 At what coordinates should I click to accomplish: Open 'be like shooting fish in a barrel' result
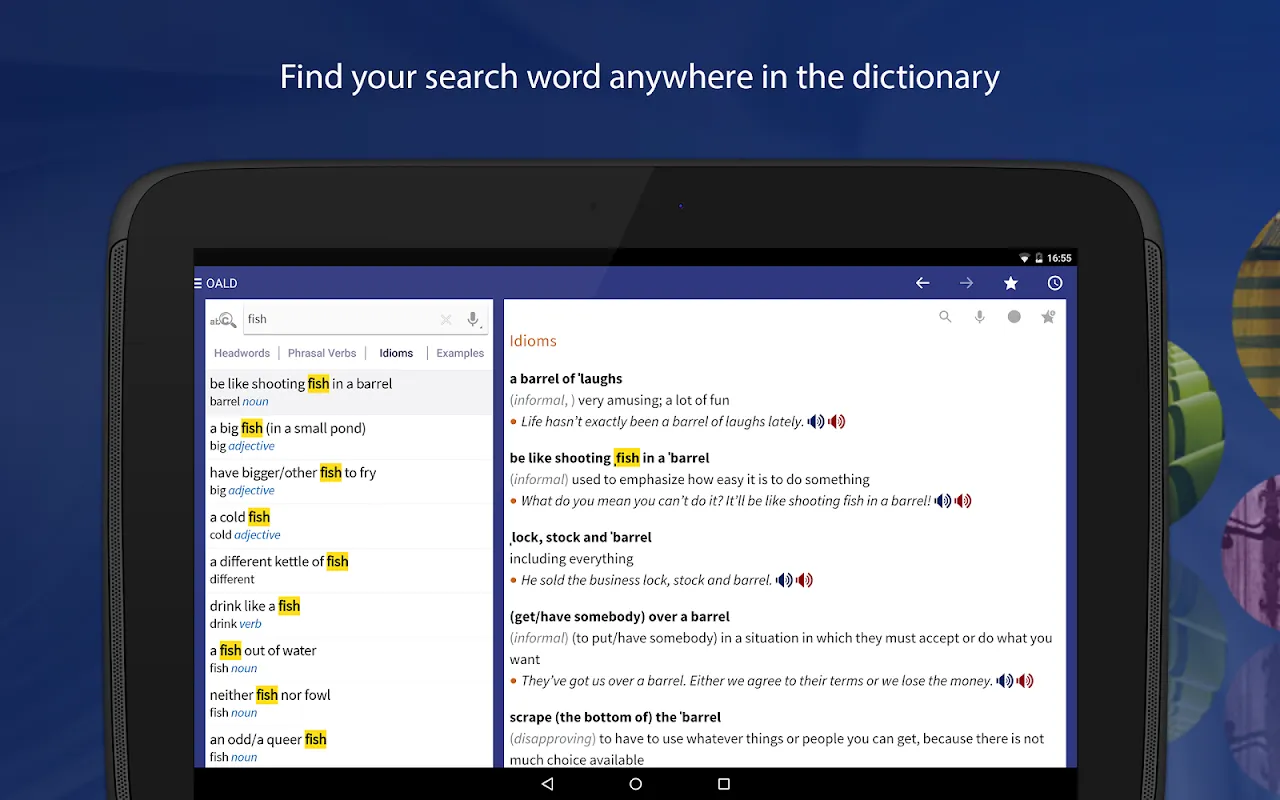(x=349, y=392)
